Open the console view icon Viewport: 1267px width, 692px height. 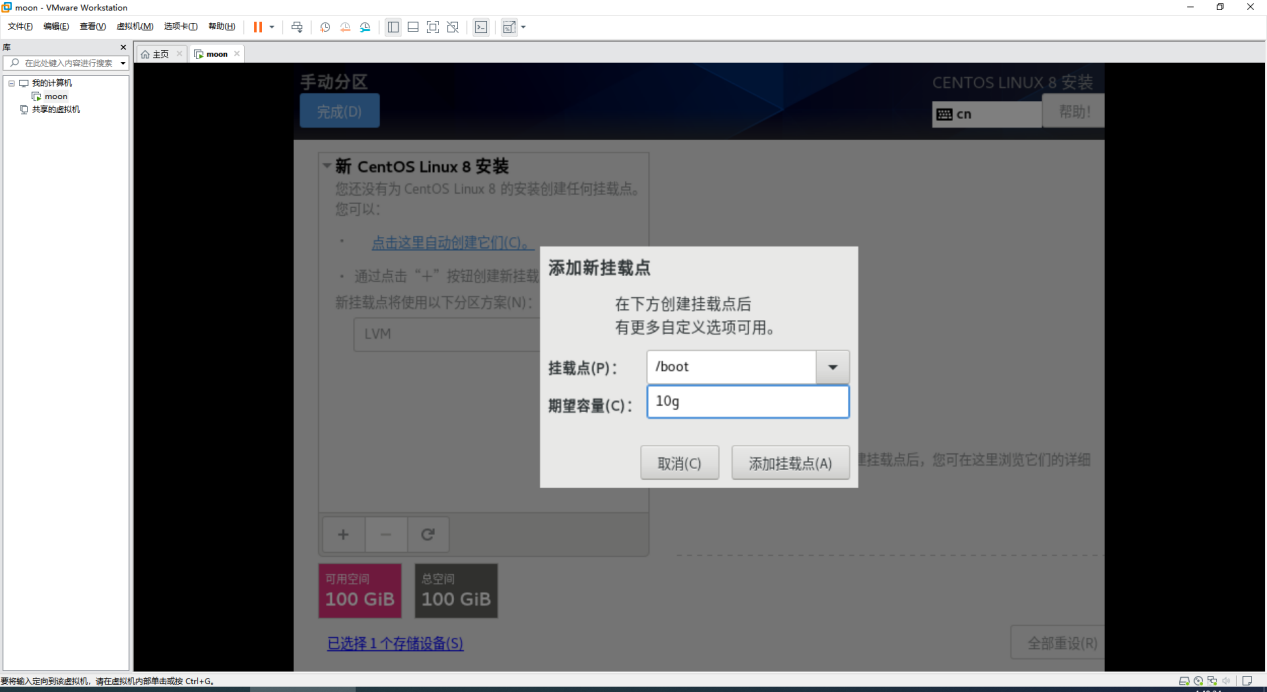pyautogui.click(x=481, y=27)
